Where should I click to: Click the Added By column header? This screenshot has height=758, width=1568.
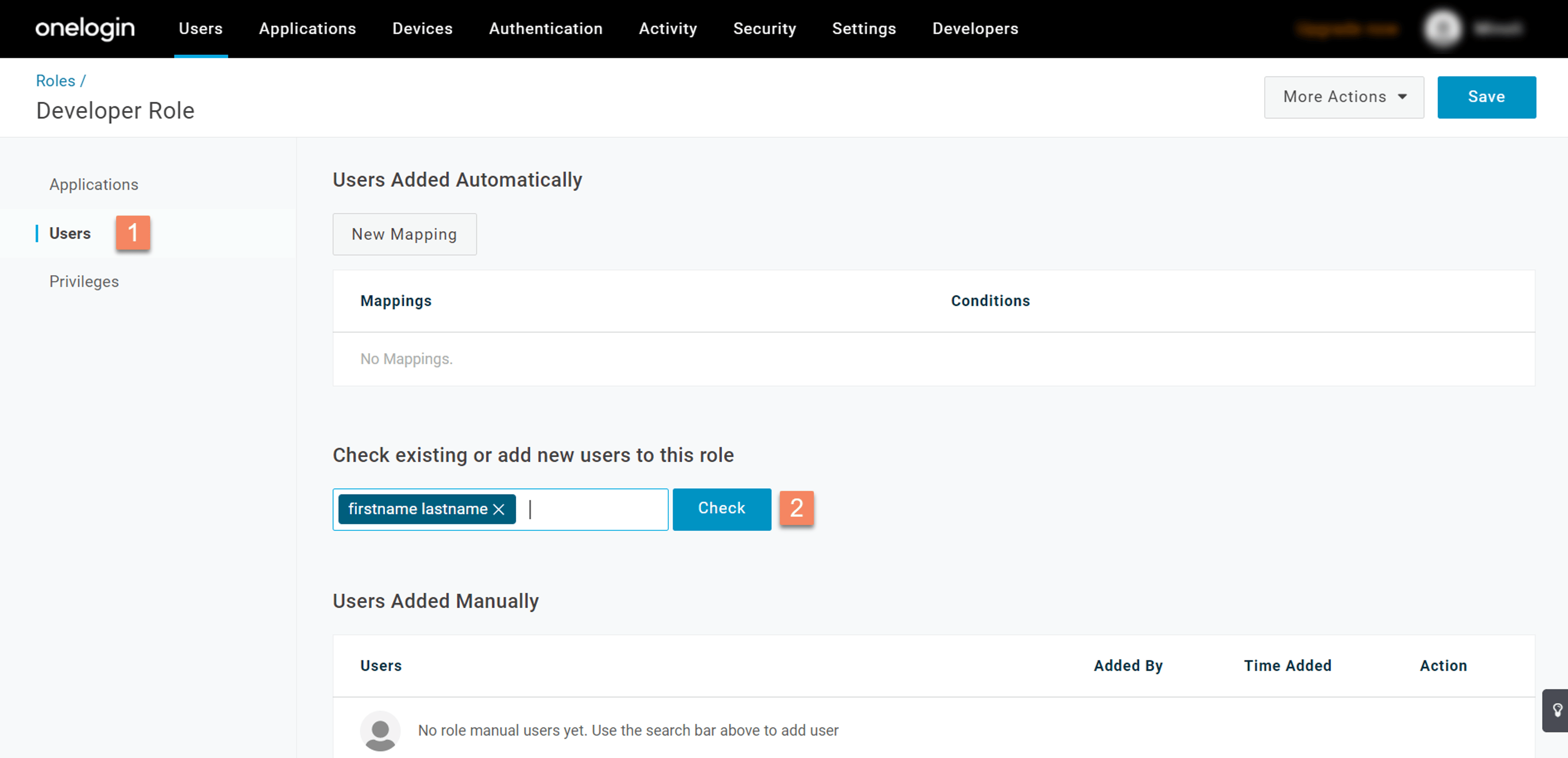[1128, 665]
